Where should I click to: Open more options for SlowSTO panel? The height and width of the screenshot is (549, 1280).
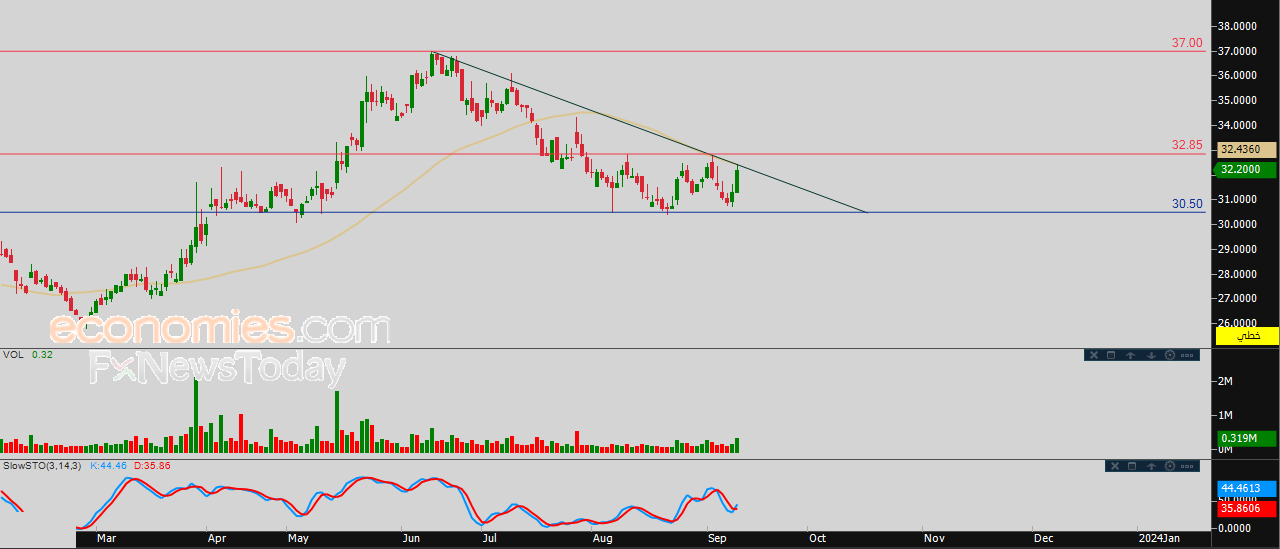(1187, 466)
